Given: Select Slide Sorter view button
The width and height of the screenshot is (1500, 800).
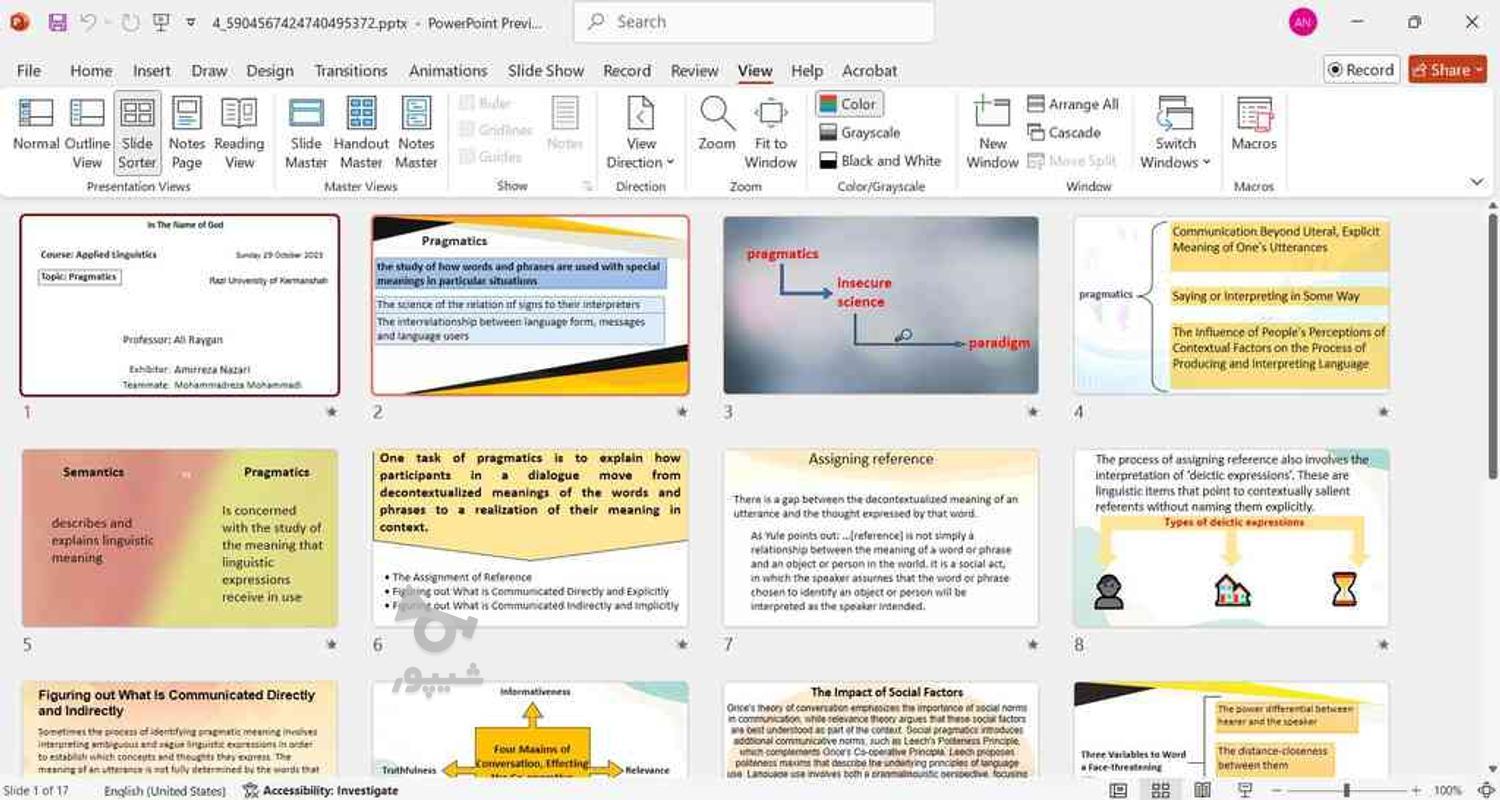Looking at the screenshot, I should click(x=137, y=133).
